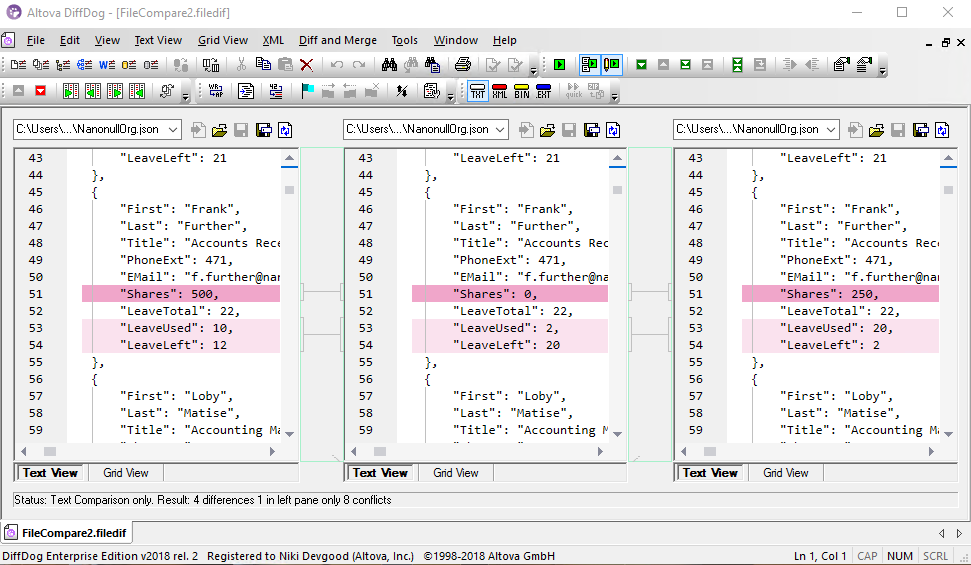Click the Print icon in toolbar

click(x=463, y=65)
